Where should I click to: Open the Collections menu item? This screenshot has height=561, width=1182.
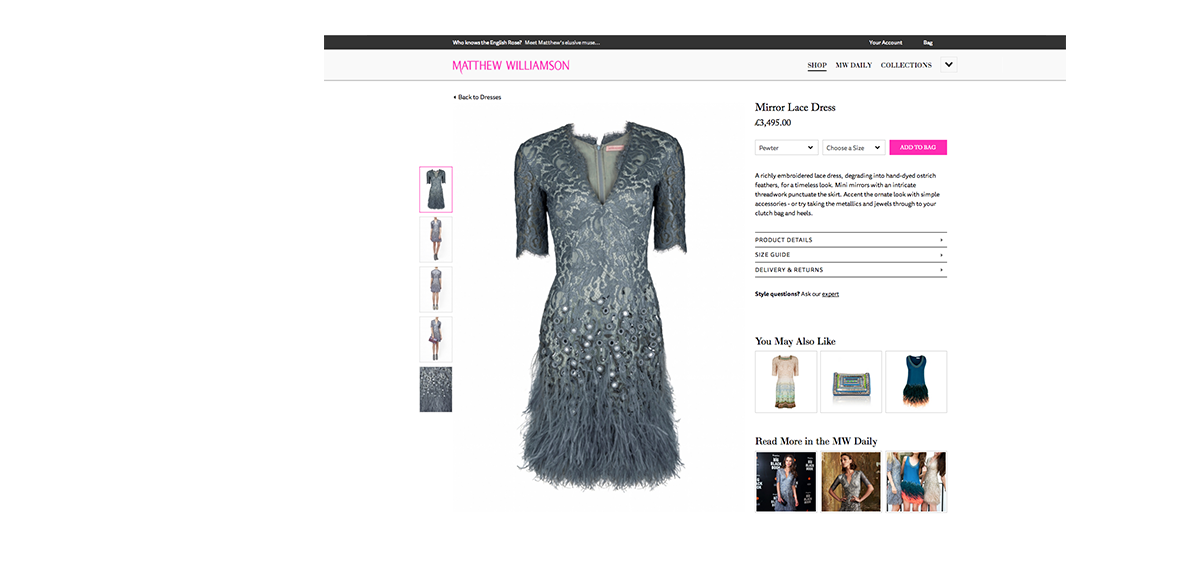click(906, 66)
